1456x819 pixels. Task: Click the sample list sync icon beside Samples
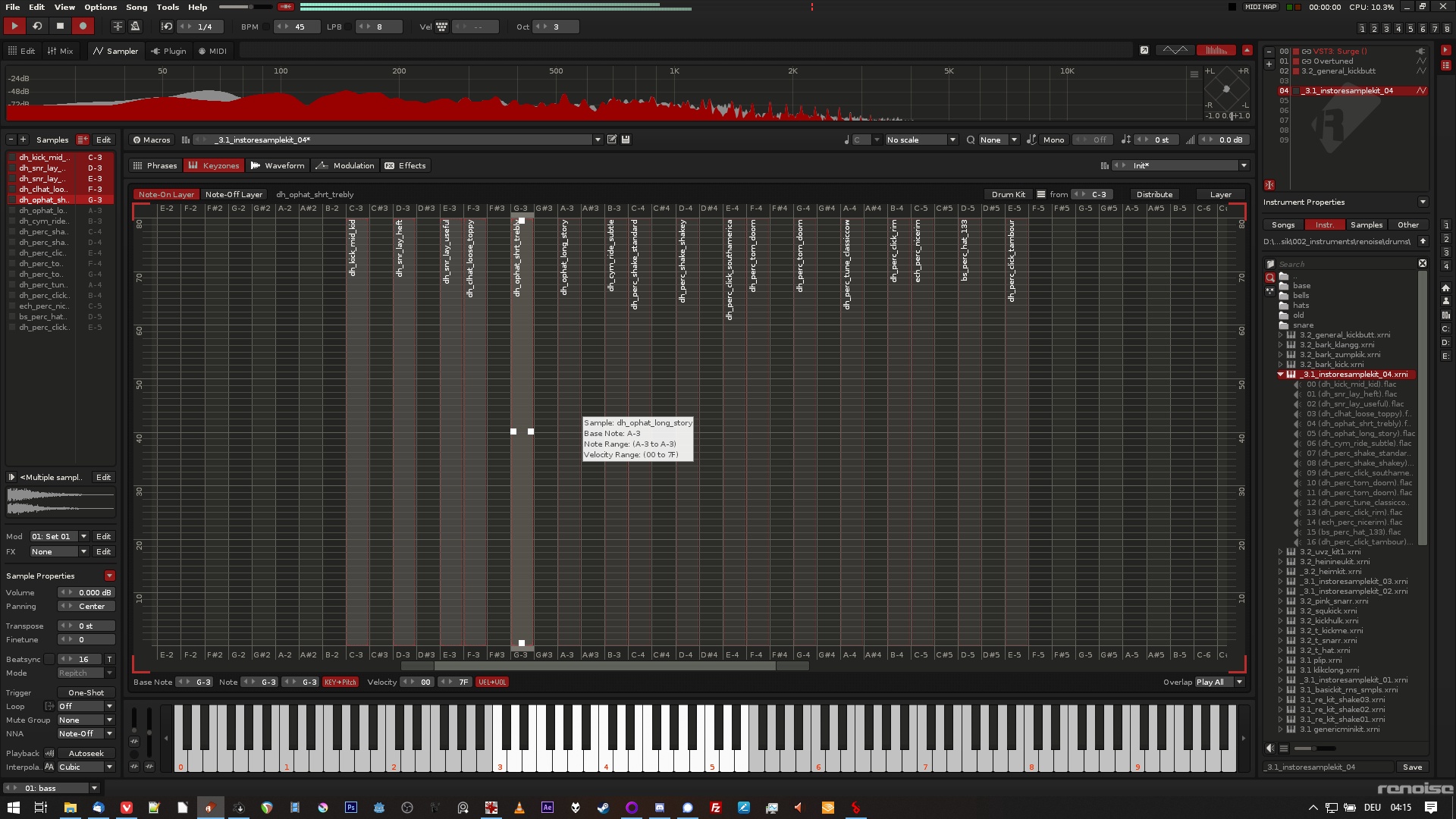click(83, 140)
